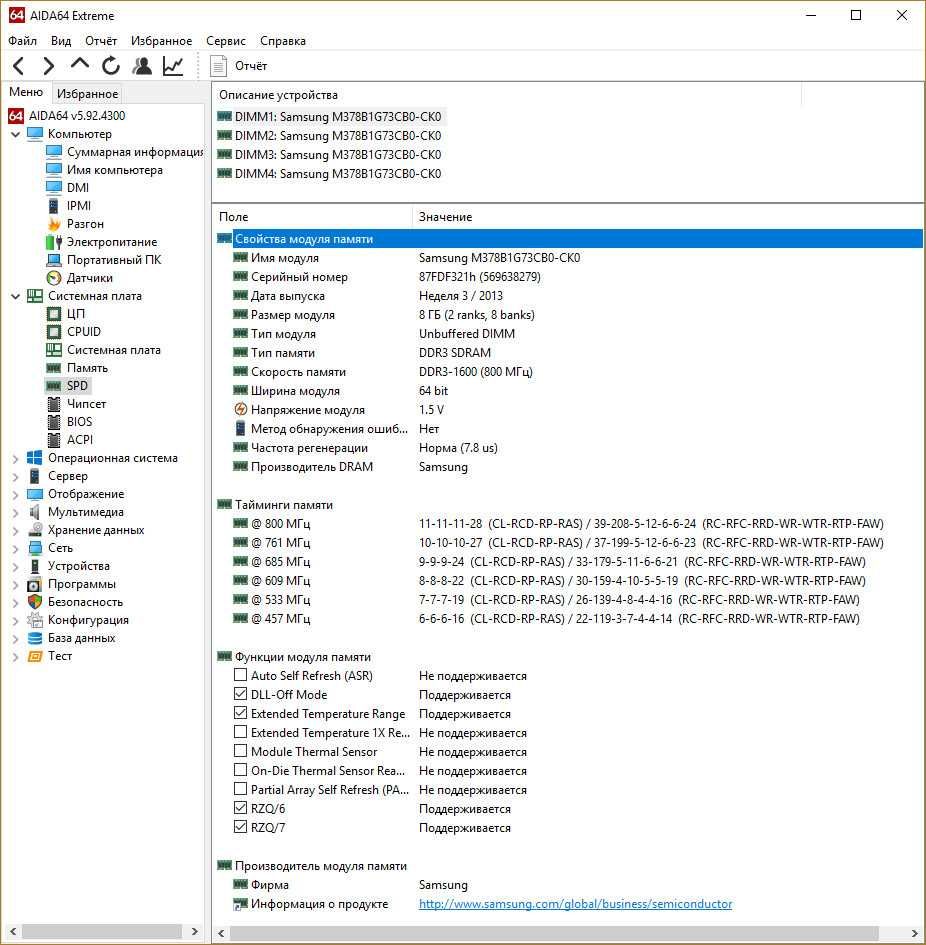Open the BIOS tree item
The height and width of the screenshot is (945, 926).
pyautogui.click(x=80, y=422)
